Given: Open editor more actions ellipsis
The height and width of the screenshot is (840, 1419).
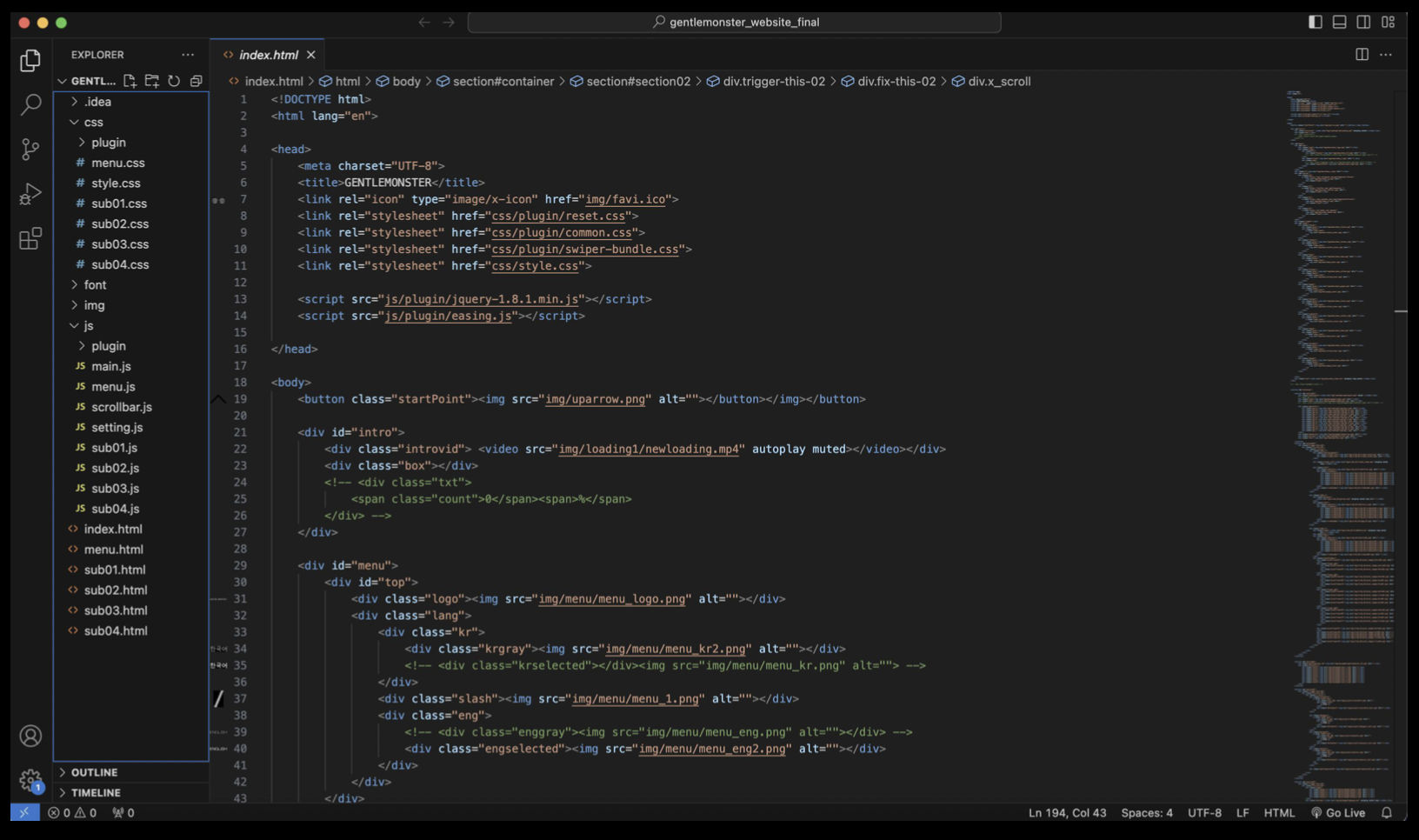Looking at the screenshot, I should (1386, 55).
